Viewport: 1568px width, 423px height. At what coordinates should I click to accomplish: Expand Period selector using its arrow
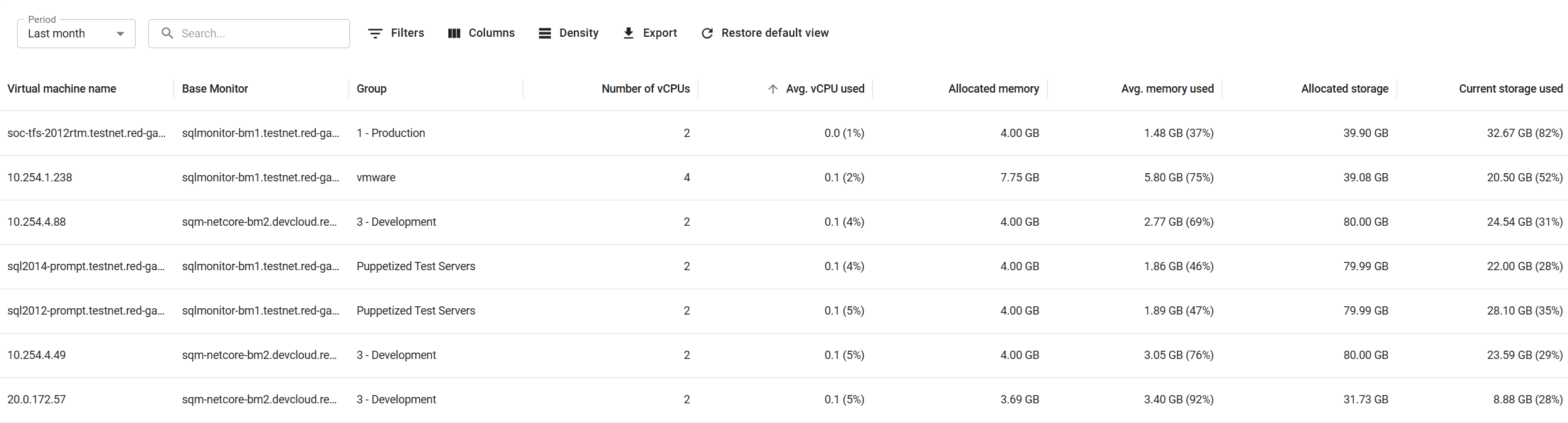coord(120,34)
